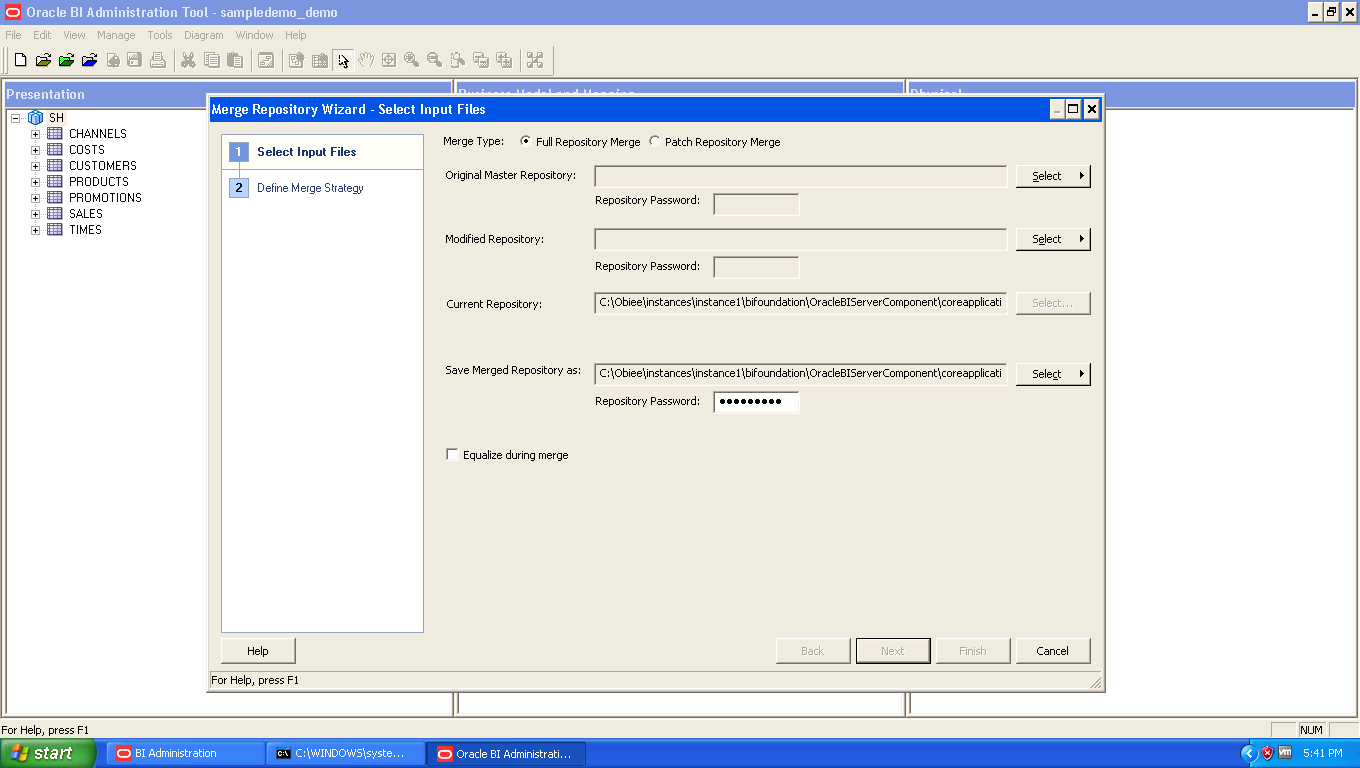Viewport: 1360px width, 768px height.
Task: Click the consistency check toolbar icon
Action: click(x=265, y=60)
